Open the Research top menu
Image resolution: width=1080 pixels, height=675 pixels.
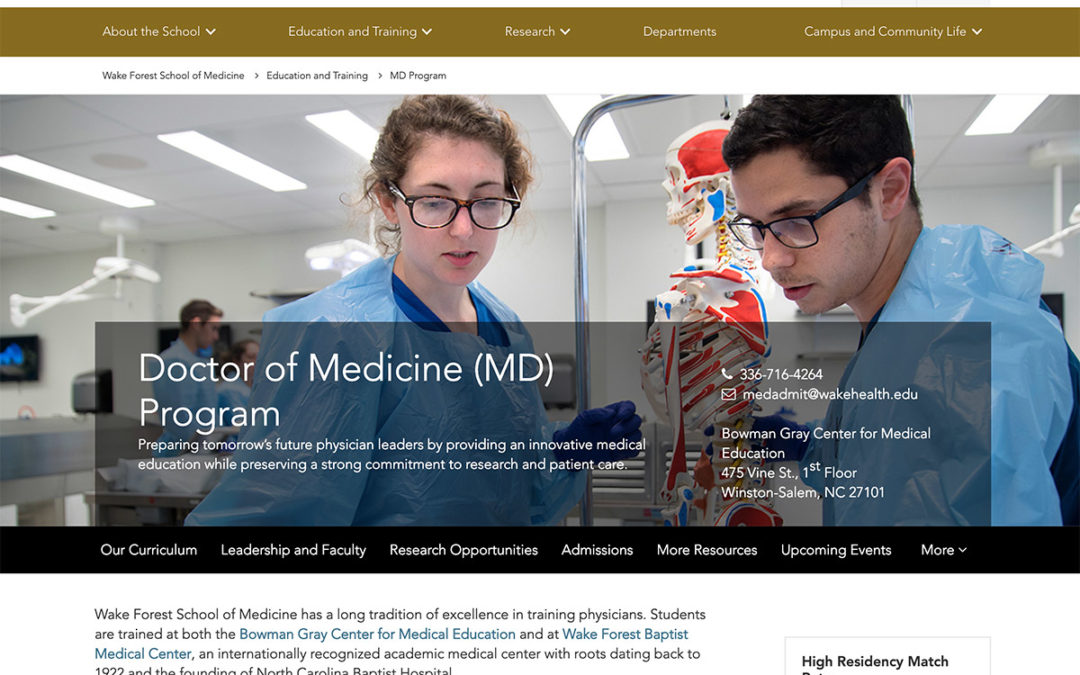pyautogui.click(x=537, y=32)
